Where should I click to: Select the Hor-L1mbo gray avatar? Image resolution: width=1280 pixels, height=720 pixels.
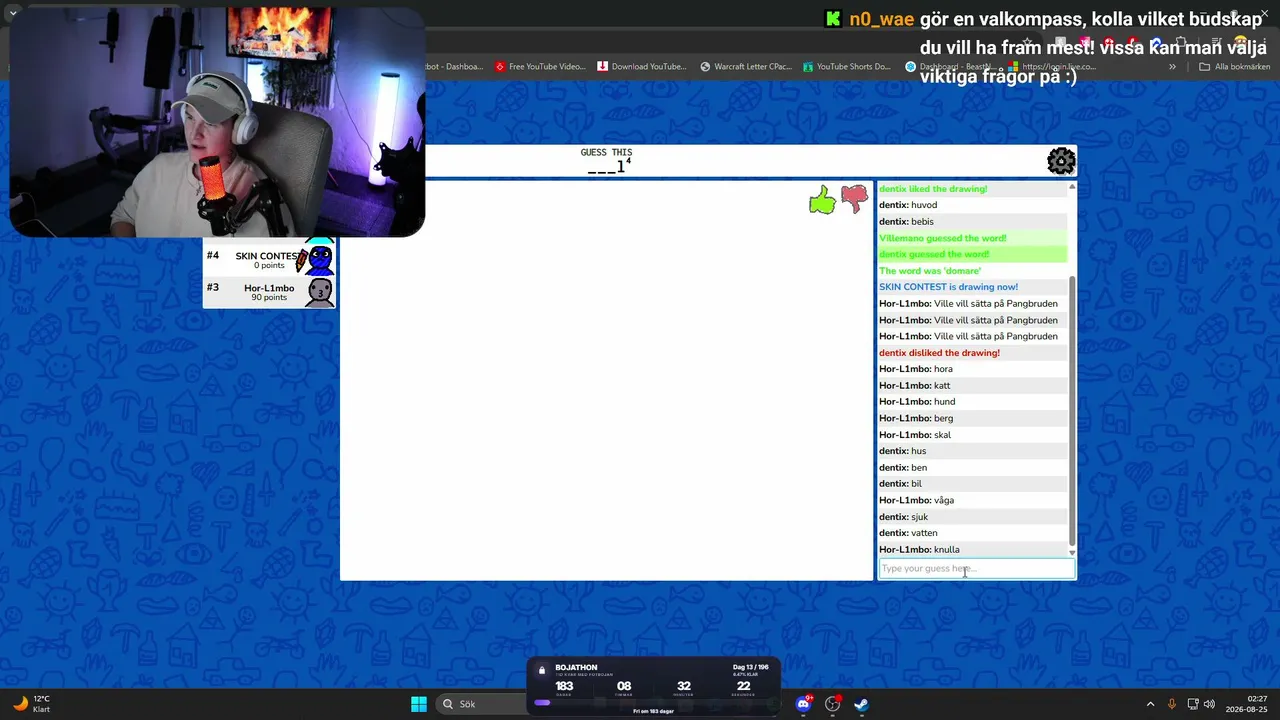[320, 292]
